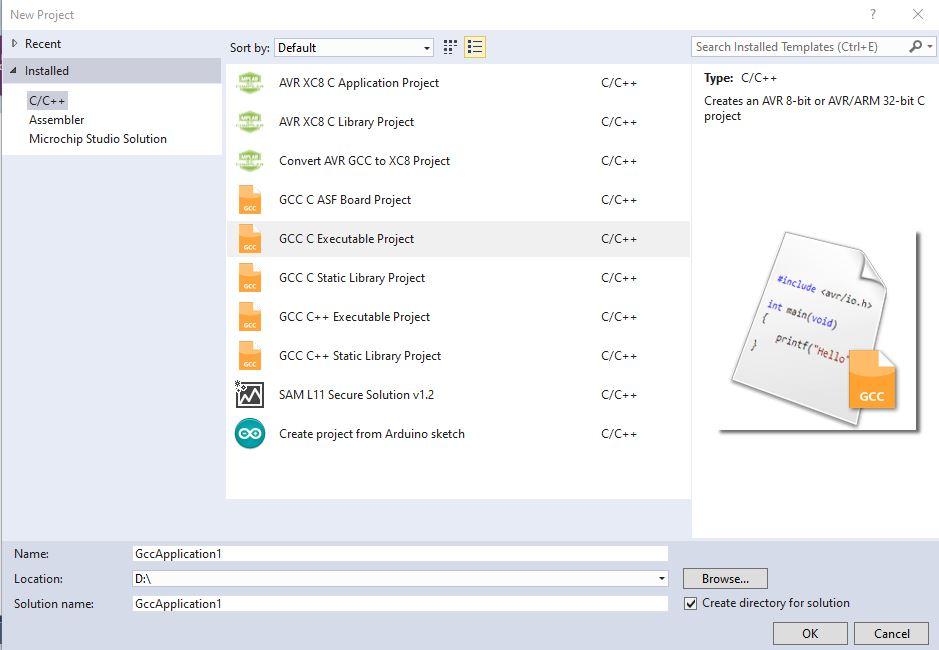Screen dimensions: 939x650
Task: Select the Microchip Studio Solution category
Action: (x=98, y=139)
